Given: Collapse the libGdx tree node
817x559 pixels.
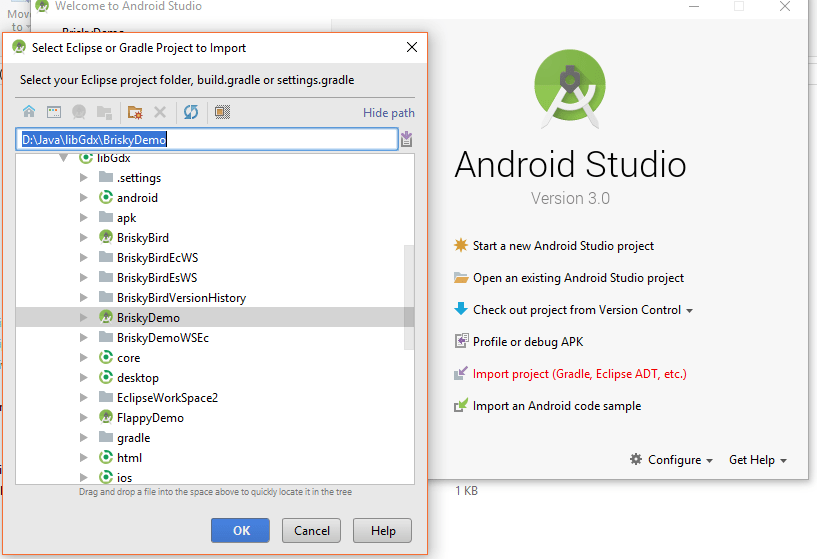Looking at the screenshot, I should [x=63, y=158].
